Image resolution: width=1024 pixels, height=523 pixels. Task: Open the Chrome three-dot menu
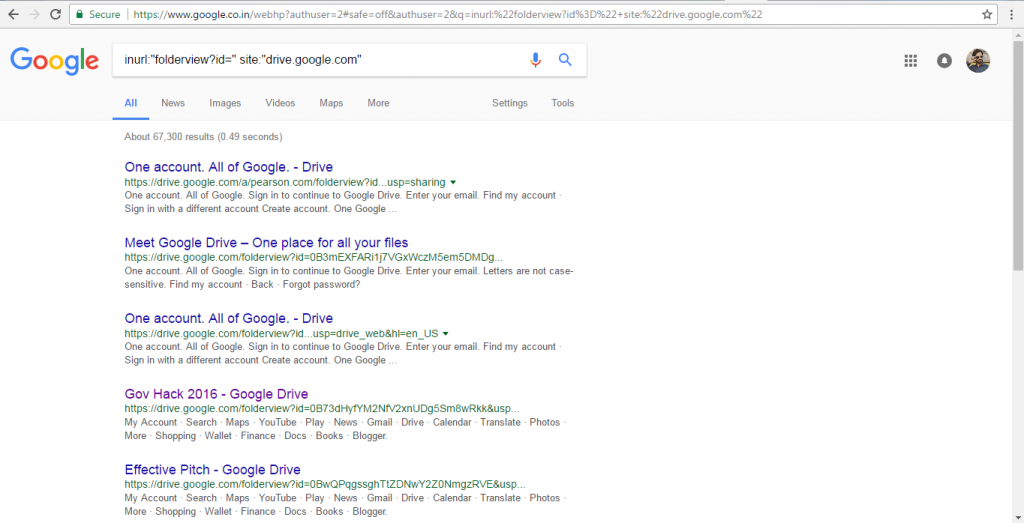pos(1011,14)
